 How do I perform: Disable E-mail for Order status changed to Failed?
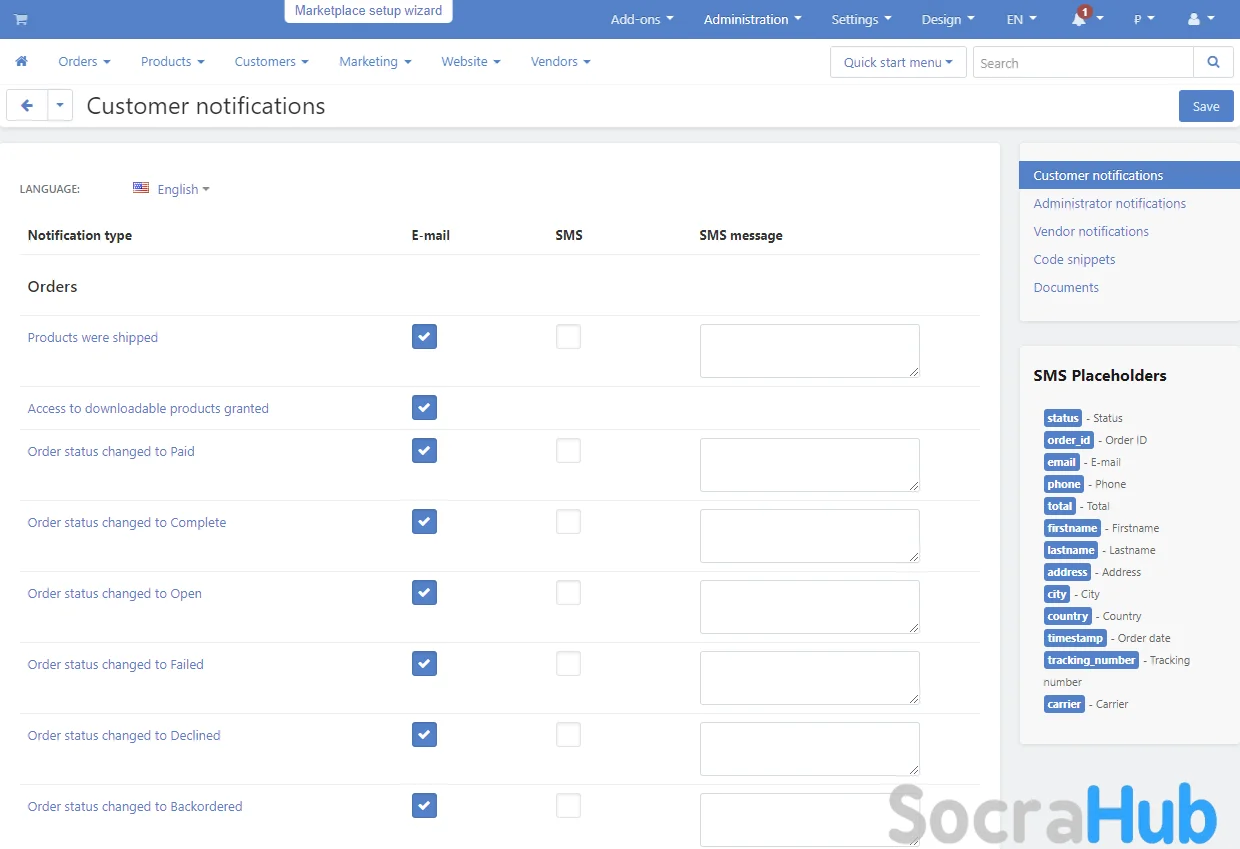click(424, 664)
